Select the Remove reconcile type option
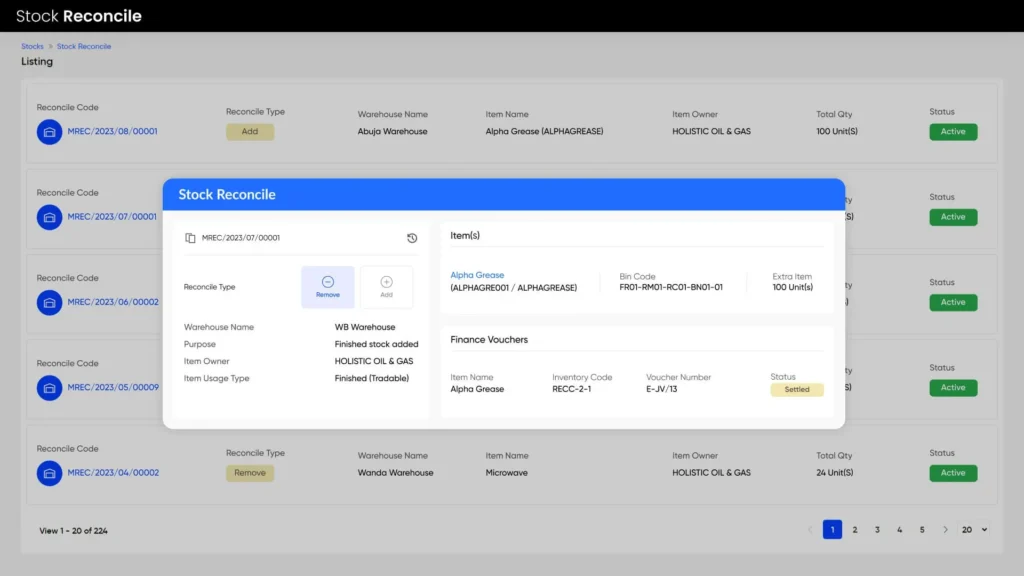The height and width of the screenshot is (576, 1024). click(328, 287)
